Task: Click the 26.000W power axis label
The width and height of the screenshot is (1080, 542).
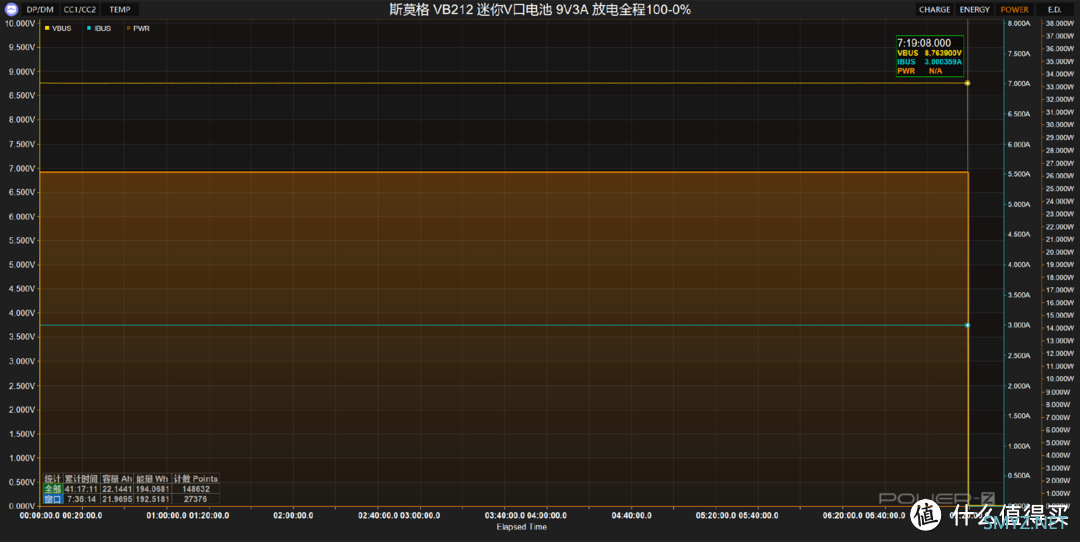Action: click(x=1060, y=176)
